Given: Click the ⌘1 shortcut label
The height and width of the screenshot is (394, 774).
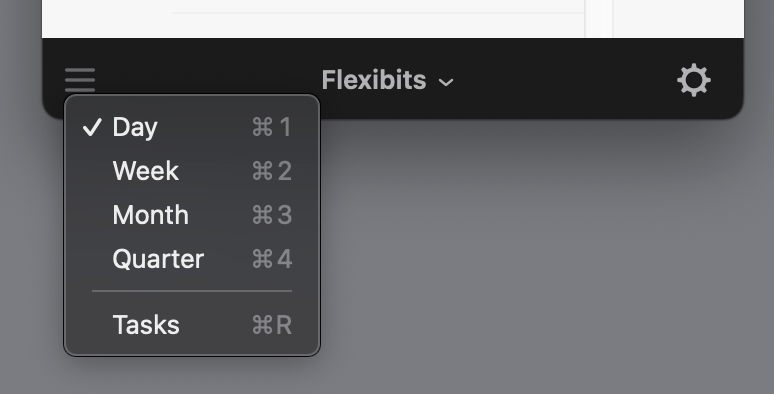Looking at the screenshot, I should 272,127.
